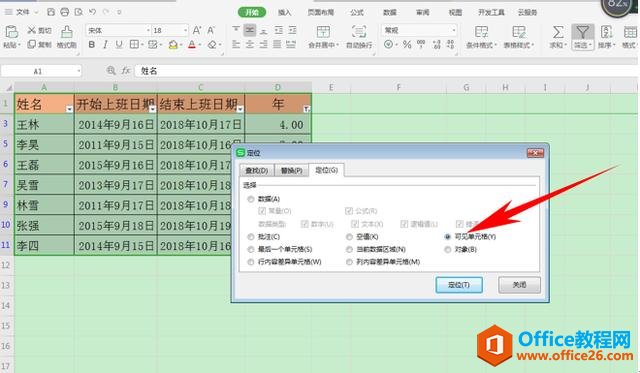Select the 批注(C) radio option
The height and width of the screenshot is (373, 640).
coord(251,237)
